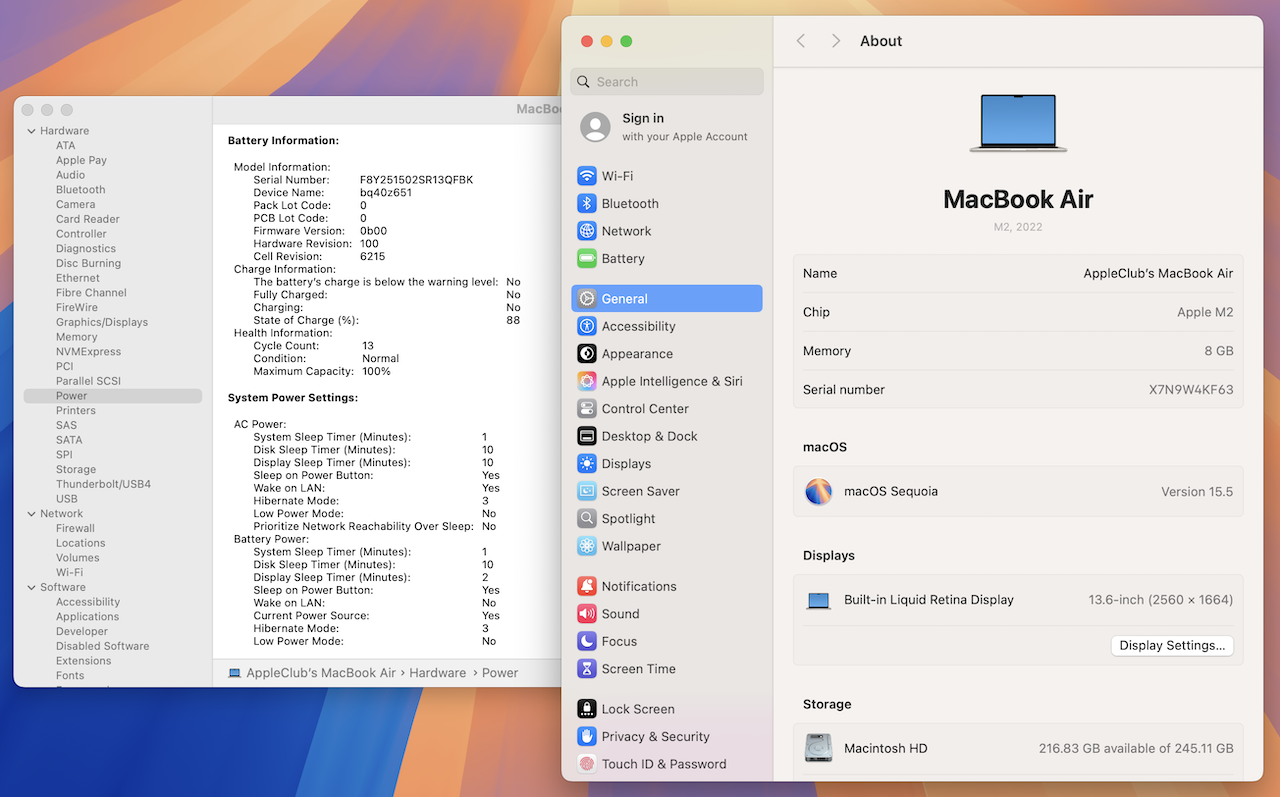Click the Apple Account avatar icon
The width and height of the screenshot is (1280, 797).
(595, 127)
